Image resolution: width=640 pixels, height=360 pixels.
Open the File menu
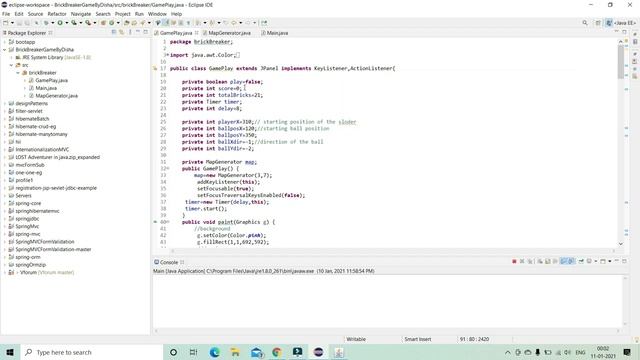6,14
